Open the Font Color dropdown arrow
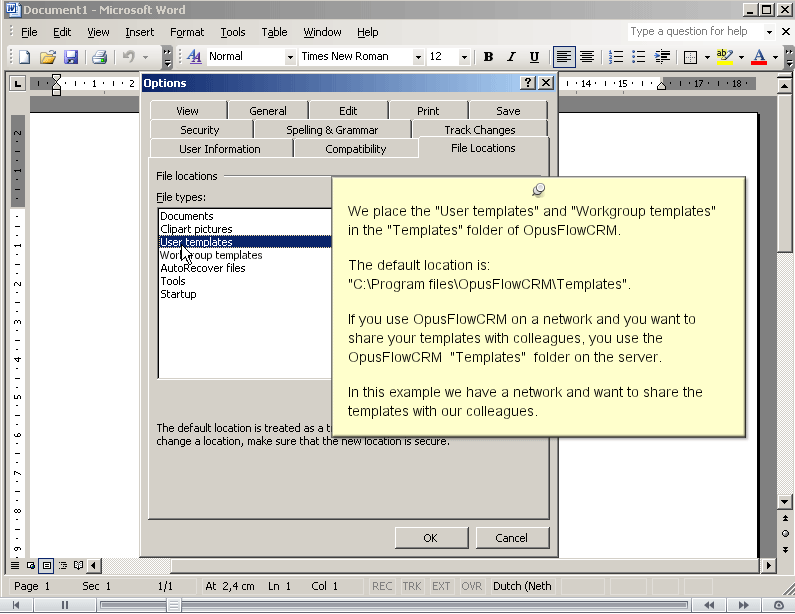The width and height of the screenshot is (795, 614). pyautogui.click(x=775, y=57)
